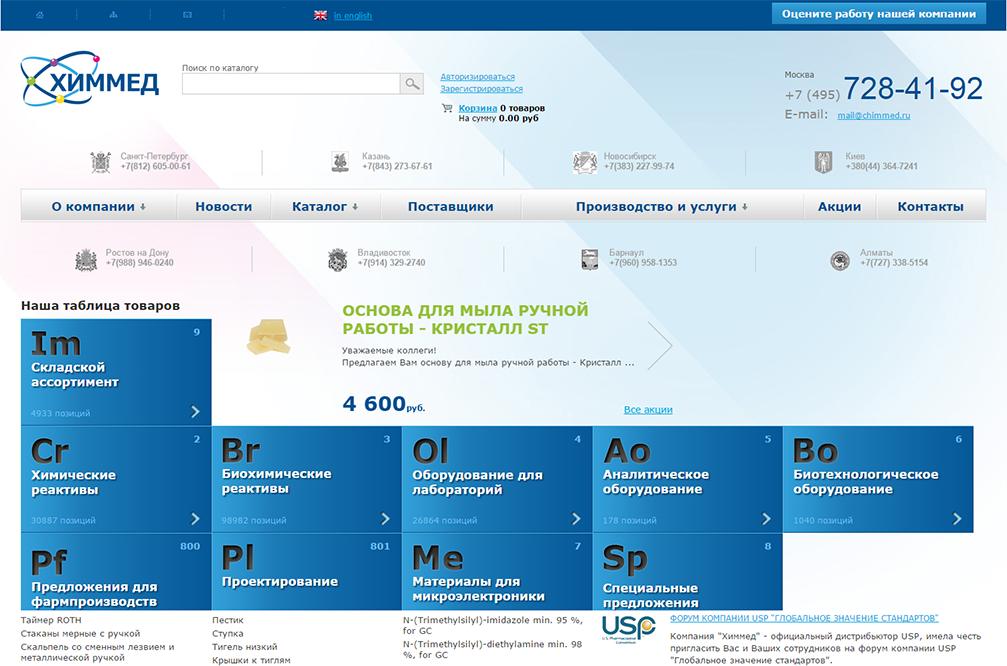Image resolution: width=1007 pixels, height=666 pixels.
Task: Open the Ol 'Оборудование для лабораторий' tile
Action: (498, 479)
